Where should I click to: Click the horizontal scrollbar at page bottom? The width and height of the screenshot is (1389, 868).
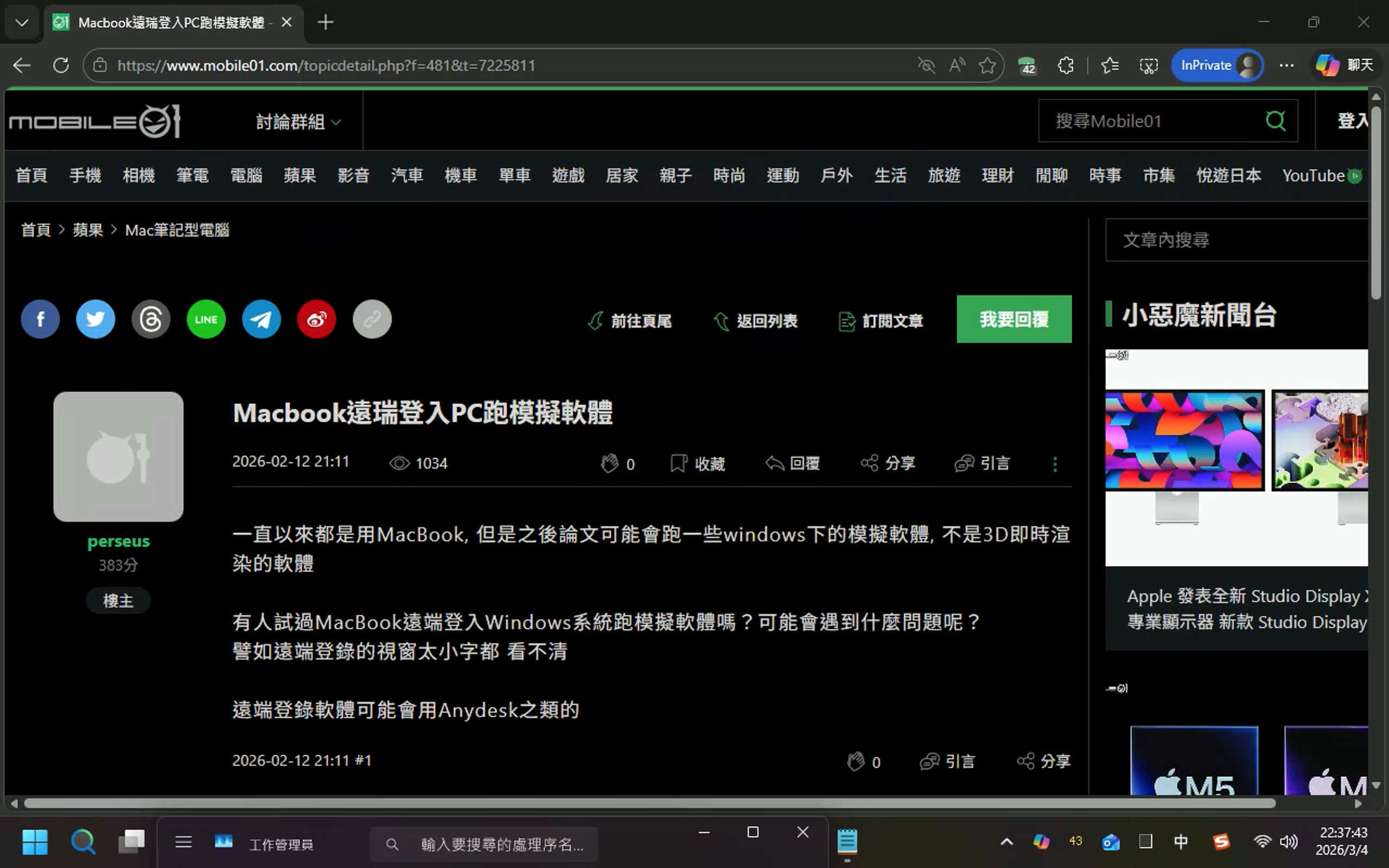pyautogui.click(x=648, y=803)
